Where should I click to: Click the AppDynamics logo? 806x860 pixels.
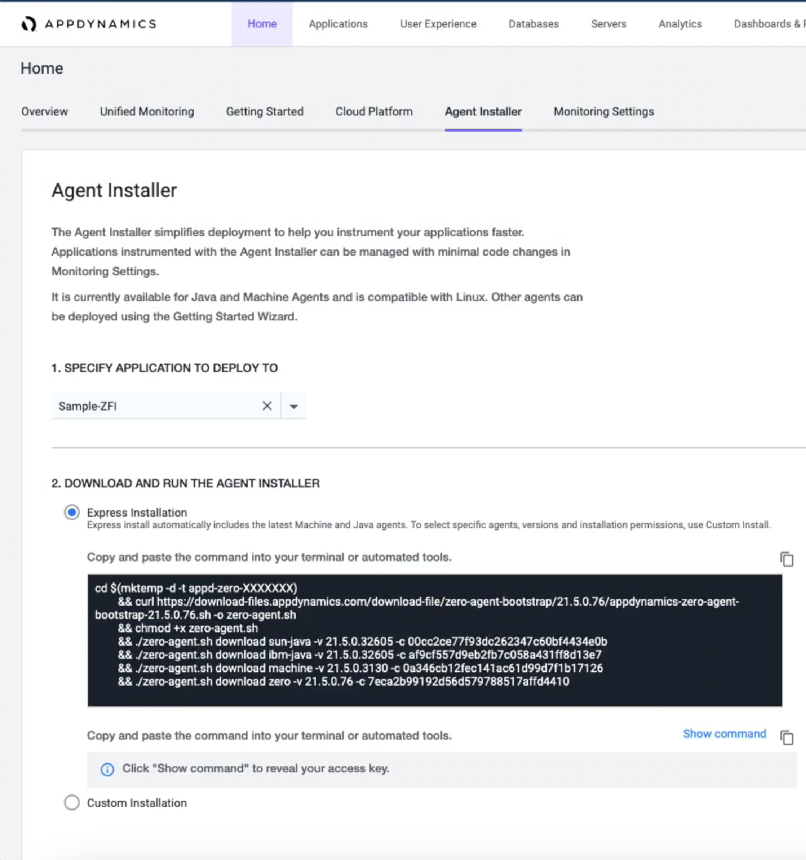click(x=89, y=24)
